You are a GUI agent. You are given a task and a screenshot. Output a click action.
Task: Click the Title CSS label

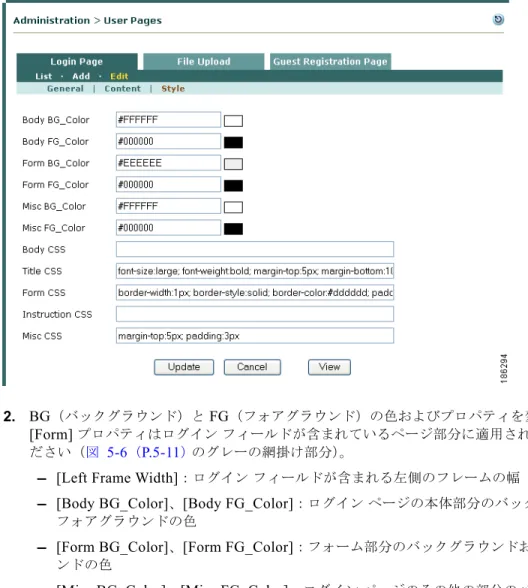[x=42, y=271]
